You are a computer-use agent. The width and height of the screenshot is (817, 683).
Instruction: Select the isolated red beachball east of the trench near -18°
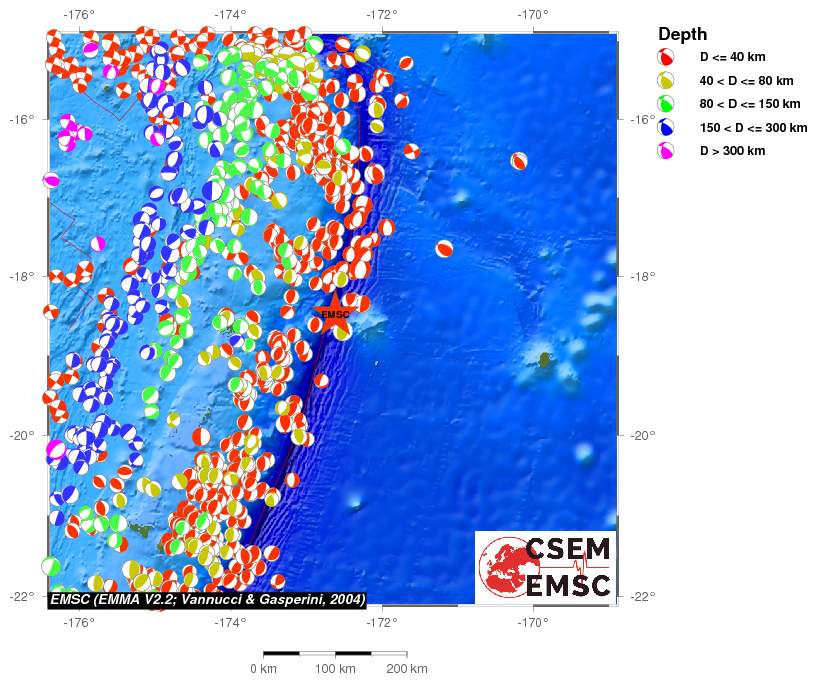pyautogui.click(x=444, y=249)
